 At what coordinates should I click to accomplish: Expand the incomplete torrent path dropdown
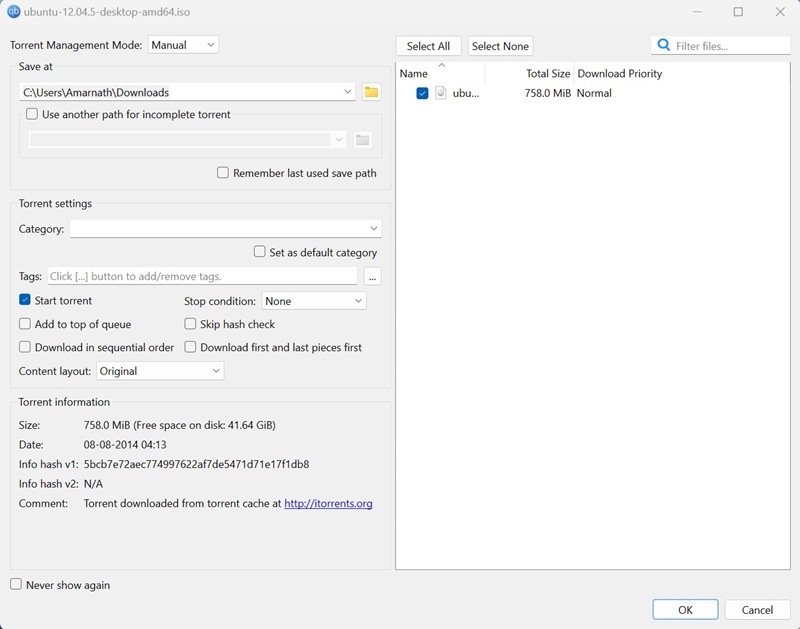pyautogui.click(x=339, y=139)
